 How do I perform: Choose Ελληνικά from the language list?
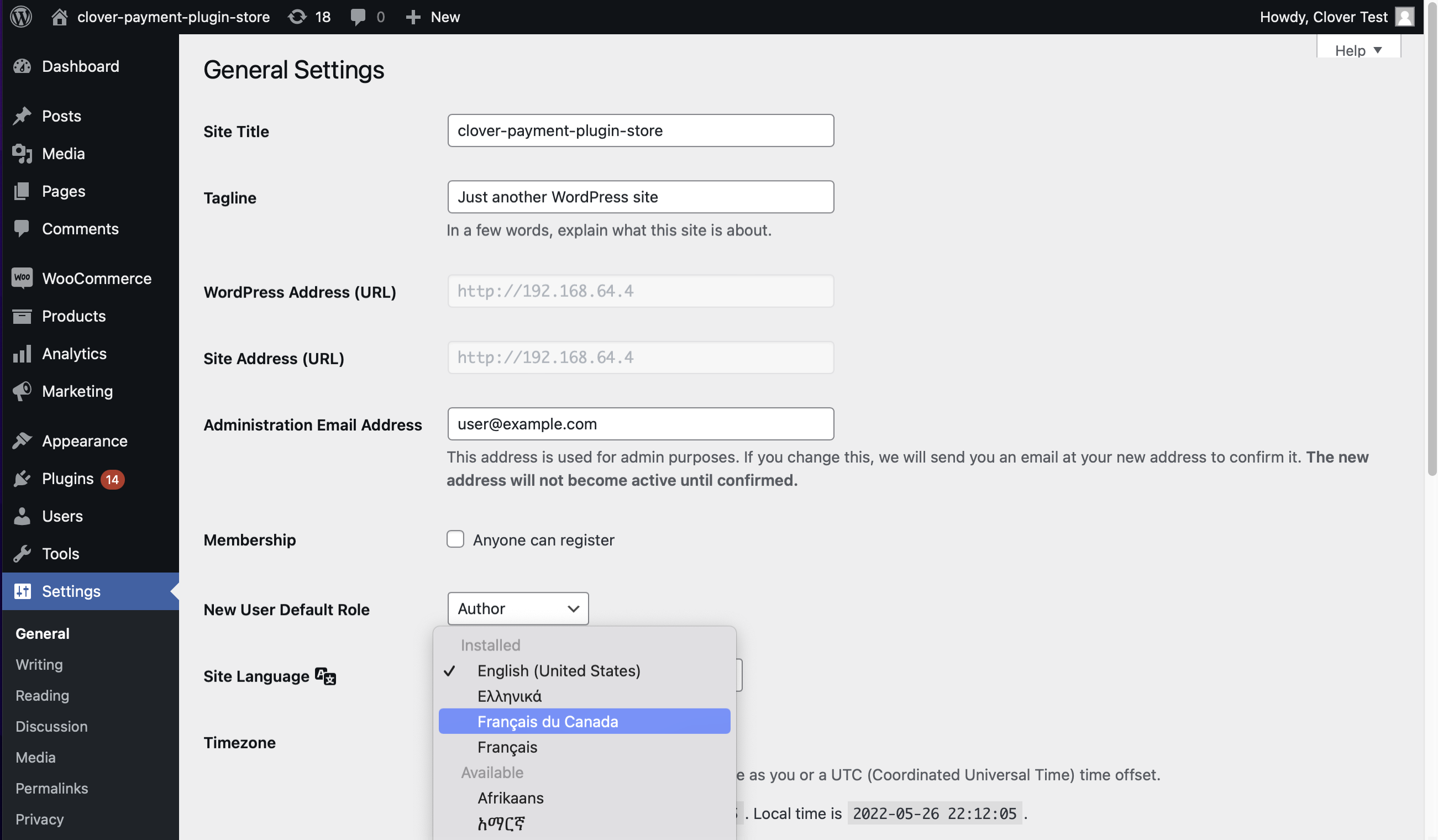[509, 696]
